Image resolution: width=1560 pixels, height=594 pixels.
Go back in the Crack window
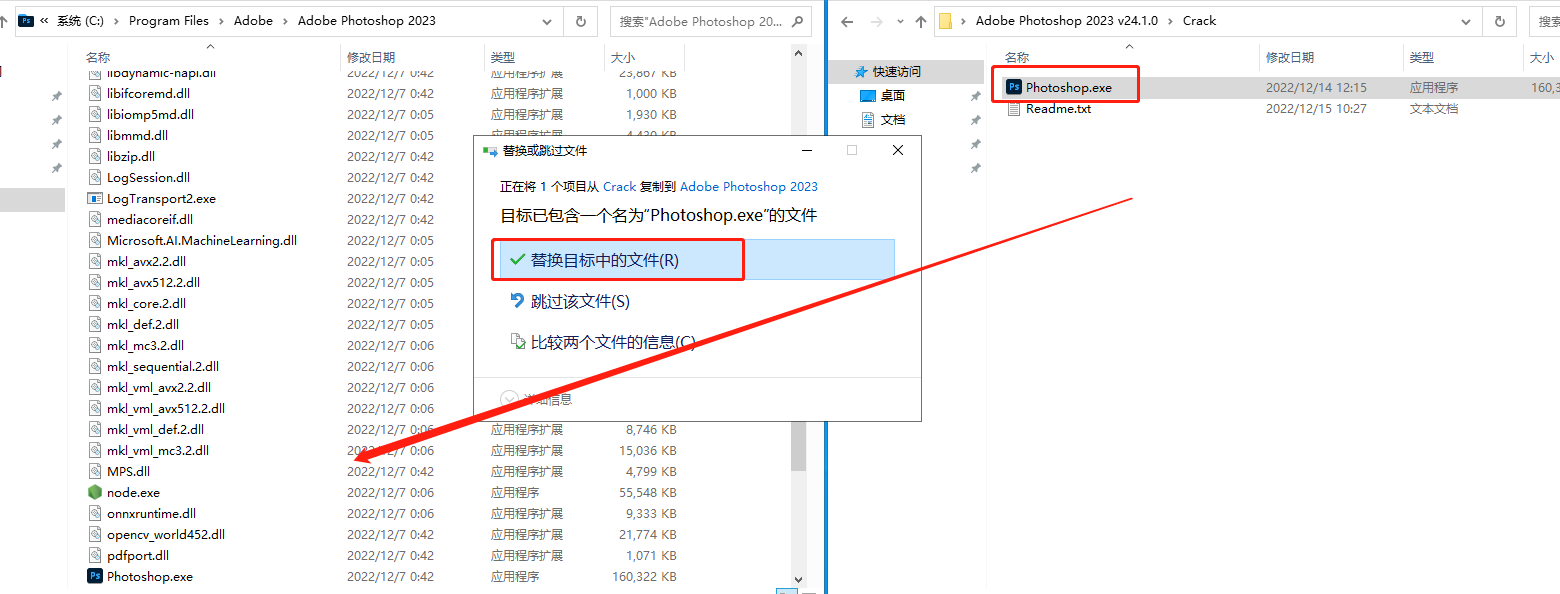pos(846,20)
